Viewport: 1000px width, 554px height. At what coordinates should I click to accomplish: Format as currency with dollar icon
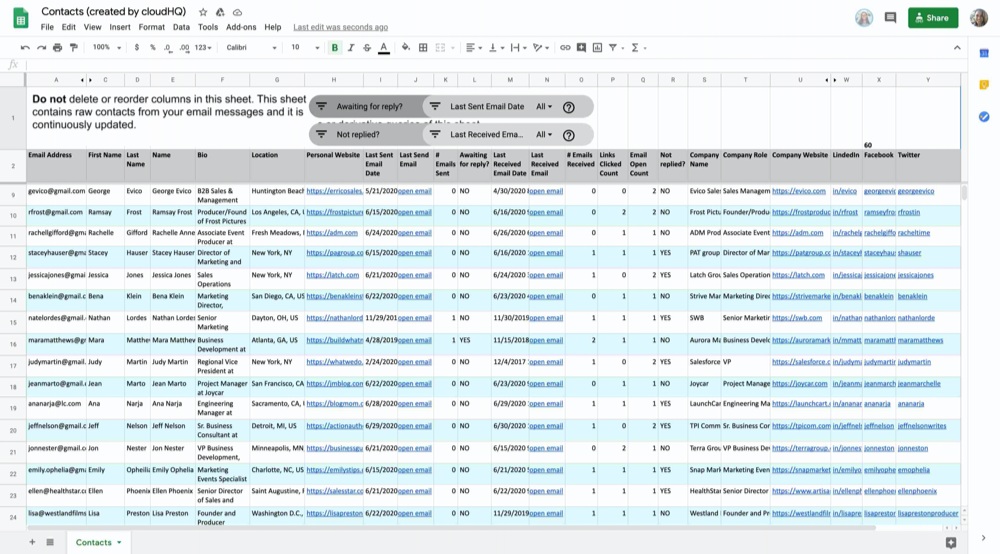[x=136, y=48]
